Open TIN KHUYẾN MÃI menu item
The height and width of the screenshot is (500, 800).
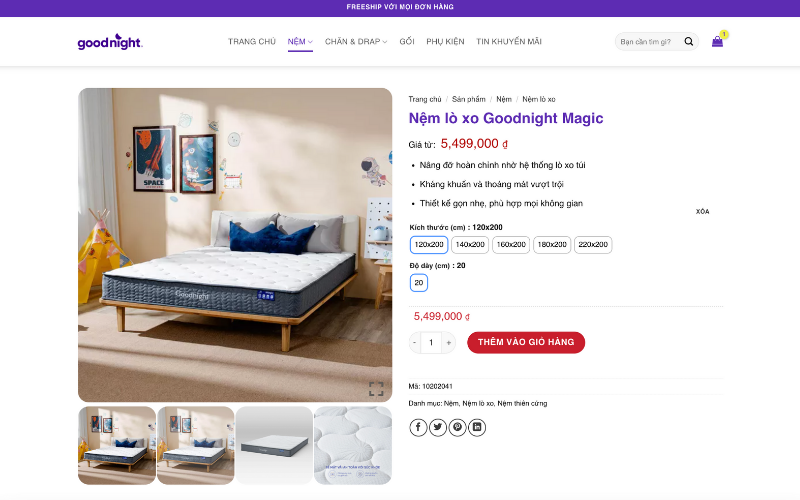click(509, 41)
